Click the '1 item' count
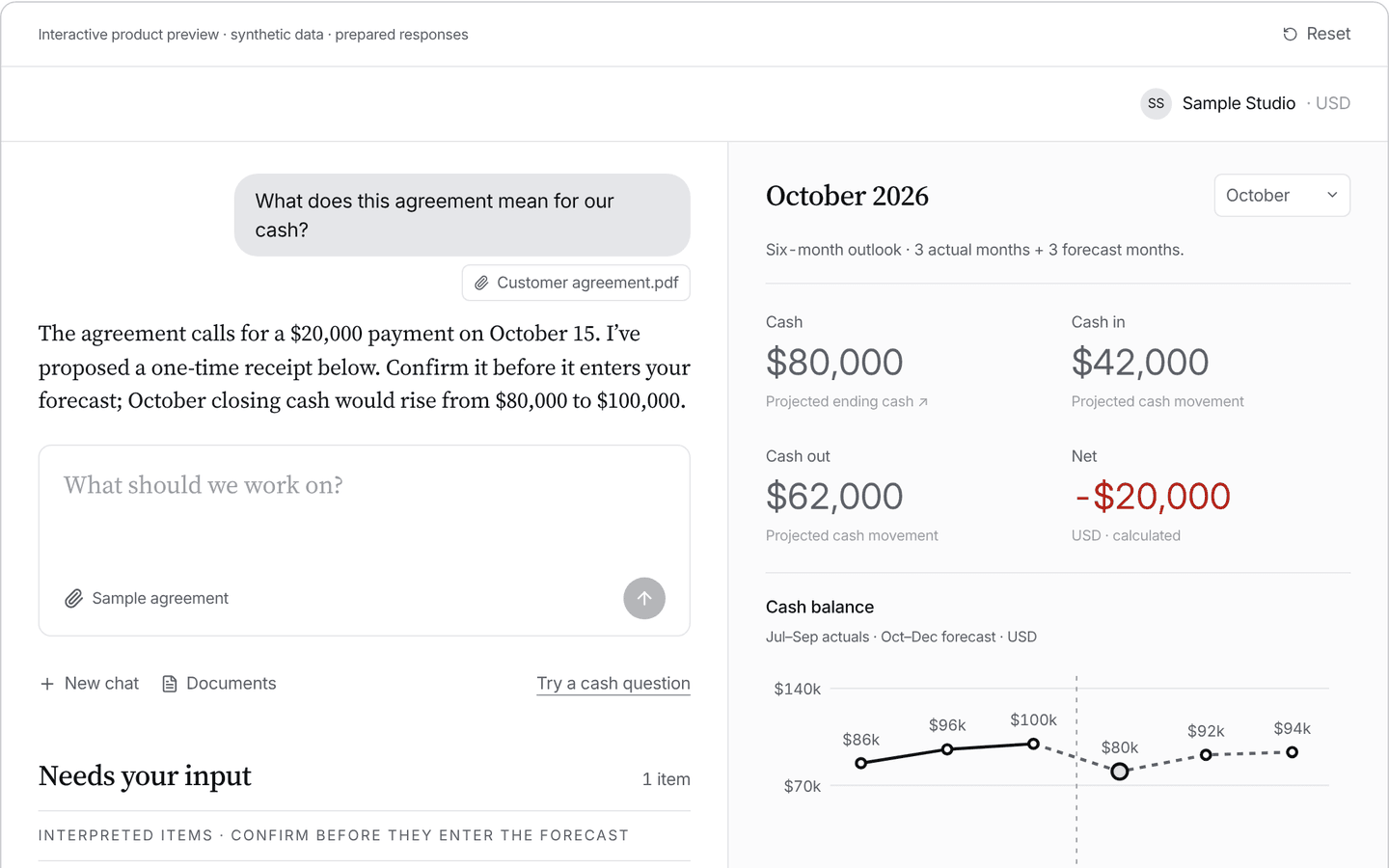 point(667,779)
